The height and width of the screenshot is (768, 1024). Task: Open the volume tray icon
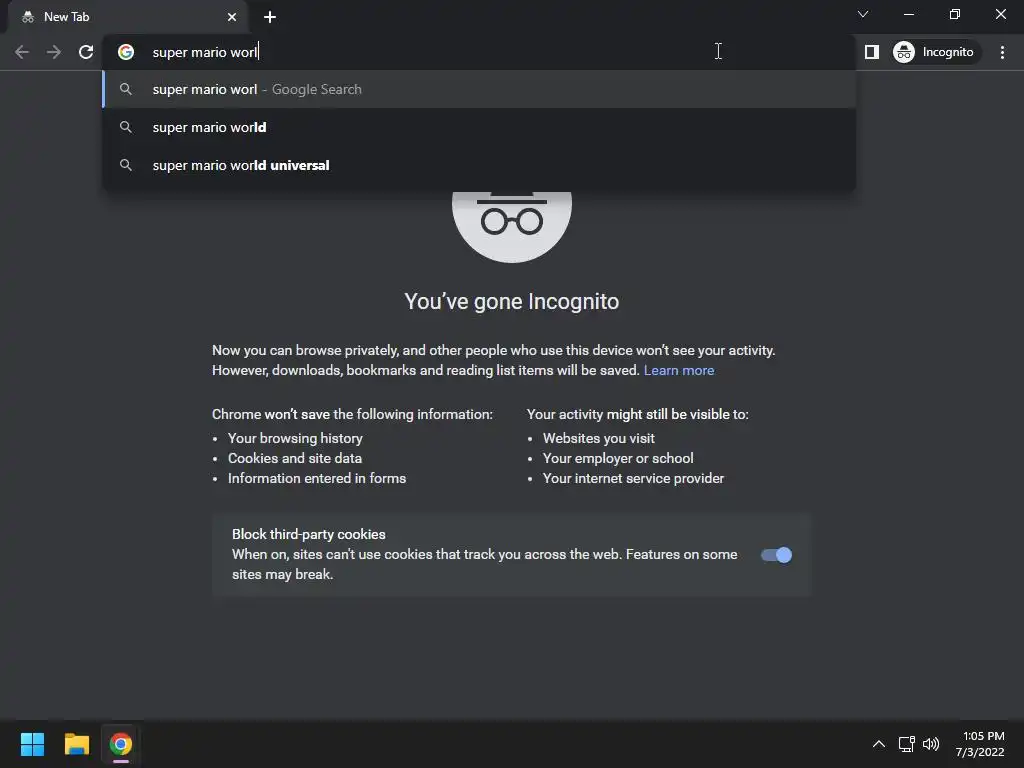931,744
